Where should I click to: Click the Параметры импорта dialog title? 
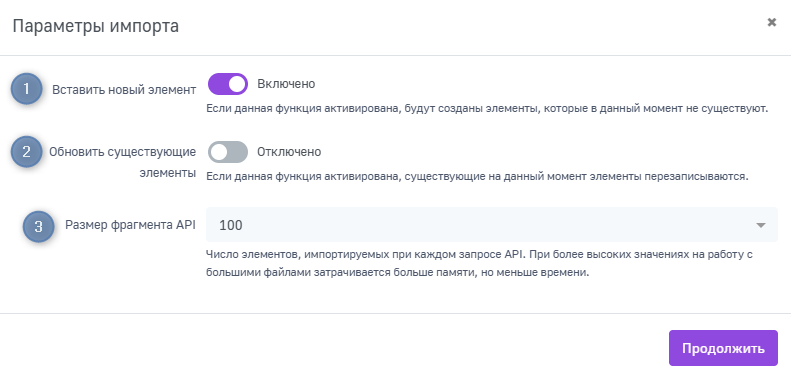coord(95,26)
